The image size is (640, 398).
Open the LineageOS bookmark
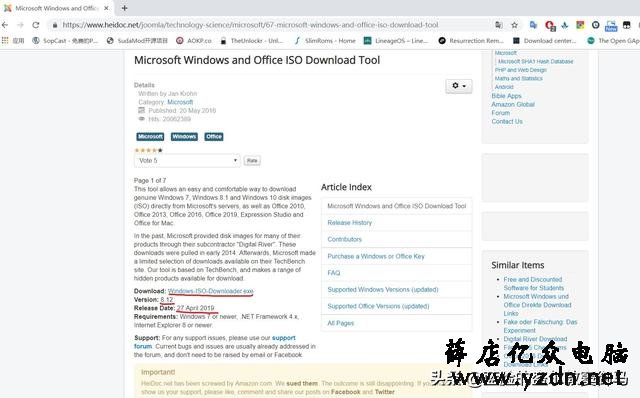(x=396, y=40)
